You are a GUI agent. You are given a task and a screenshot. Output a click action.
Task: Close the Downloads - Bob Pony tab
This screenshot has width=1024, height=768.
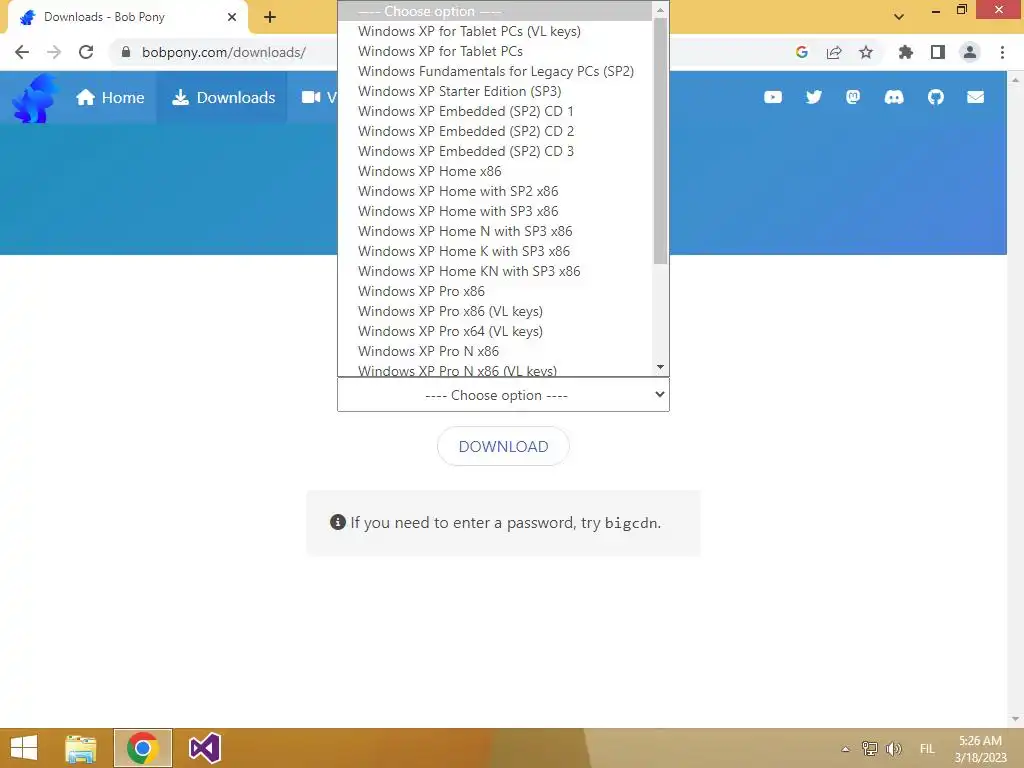[232, 17]
